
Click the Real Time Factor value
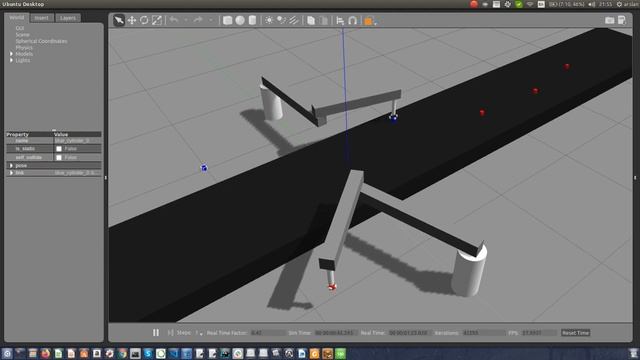pyautogui.click(x=267, y=333)
